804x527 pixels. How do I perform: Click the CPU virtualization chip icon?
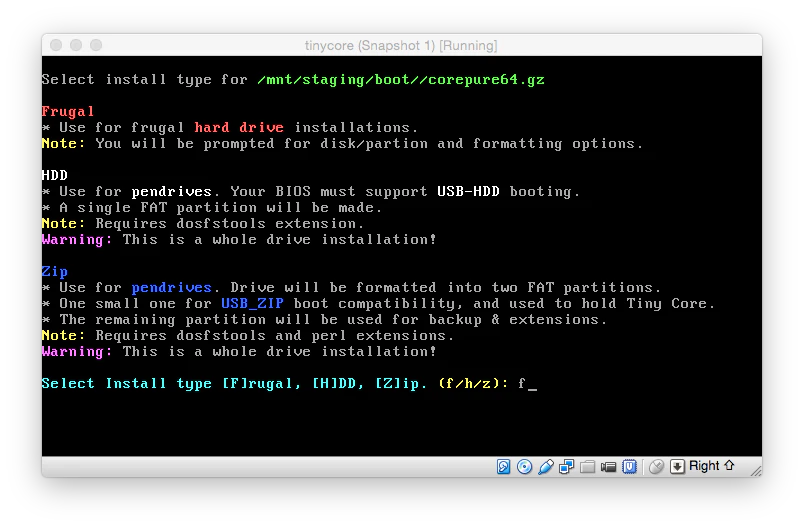pos(629,467)
